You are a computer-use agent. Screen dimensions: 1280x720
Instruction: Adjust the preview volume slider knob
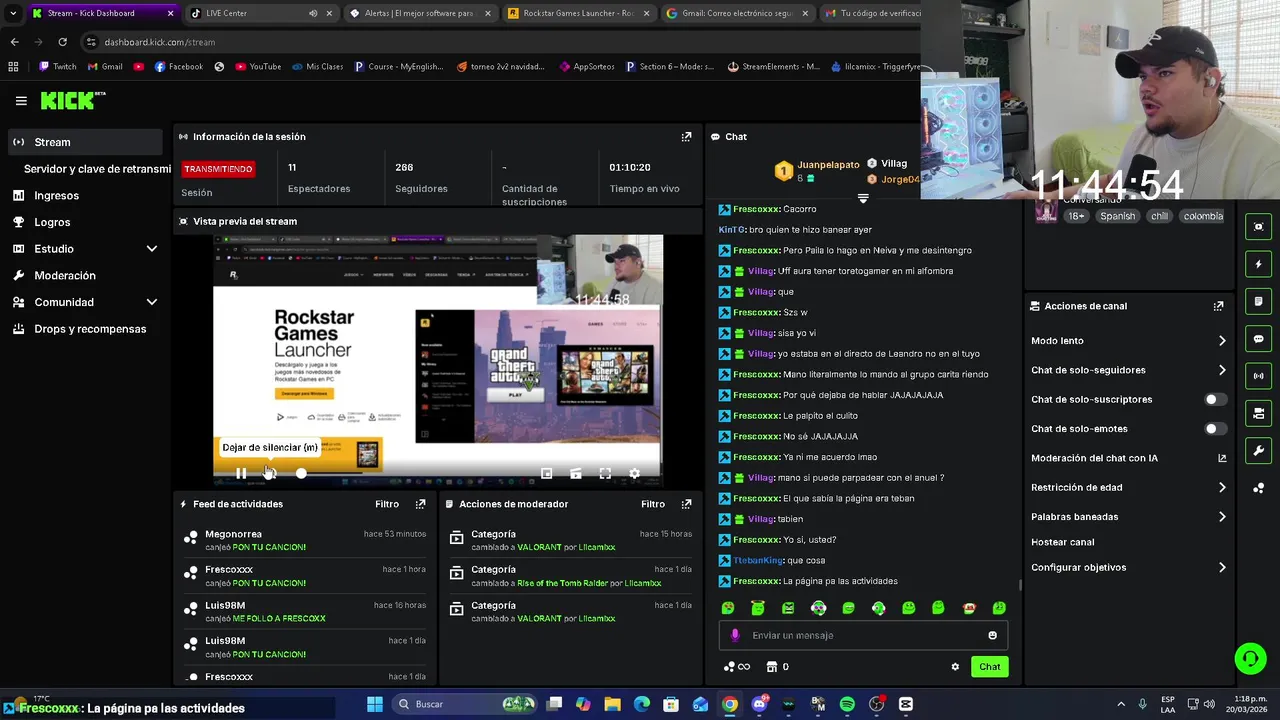[301, 473]
